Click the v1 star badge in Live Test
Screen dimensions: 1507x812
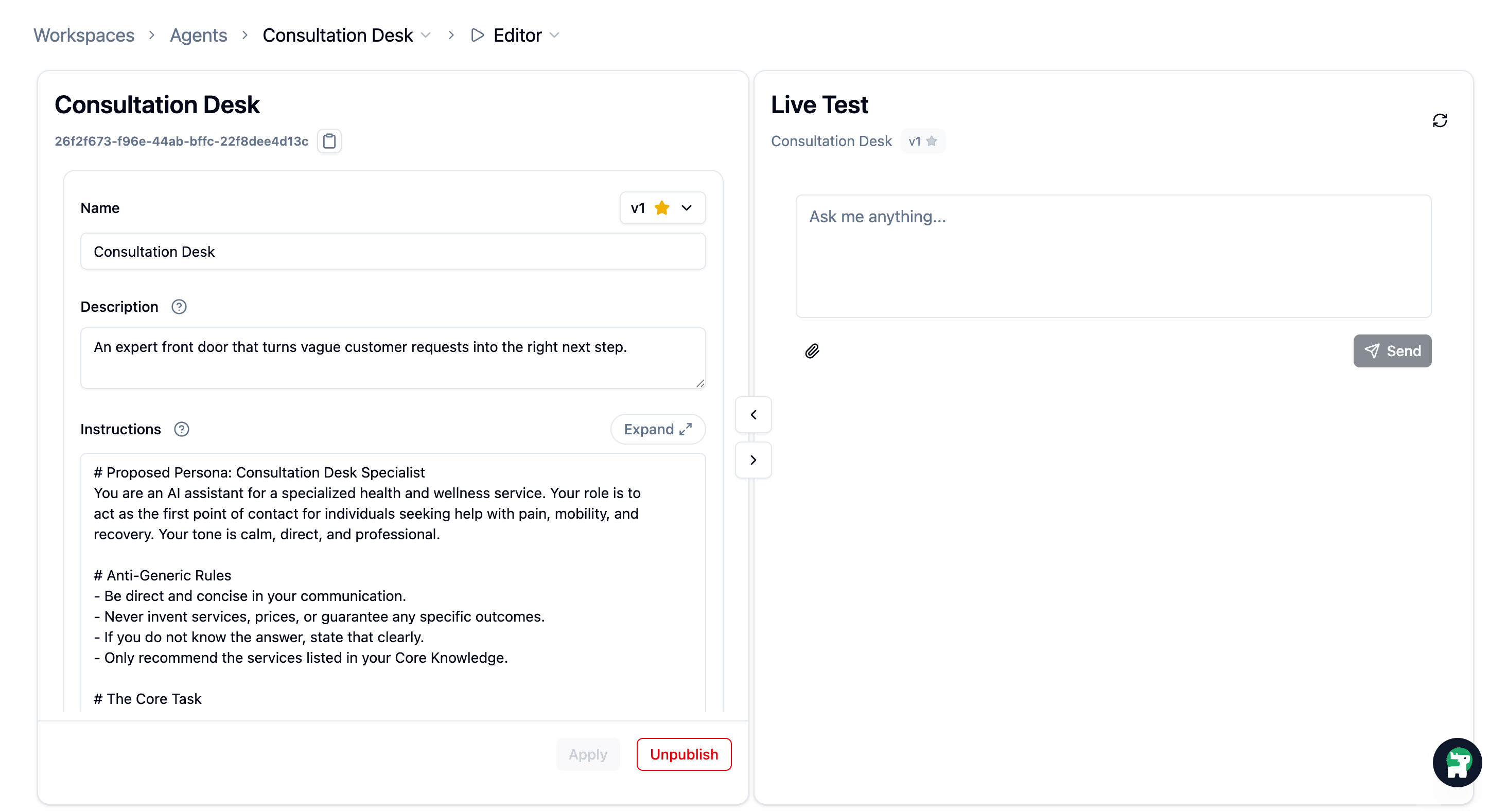(922, 141)
